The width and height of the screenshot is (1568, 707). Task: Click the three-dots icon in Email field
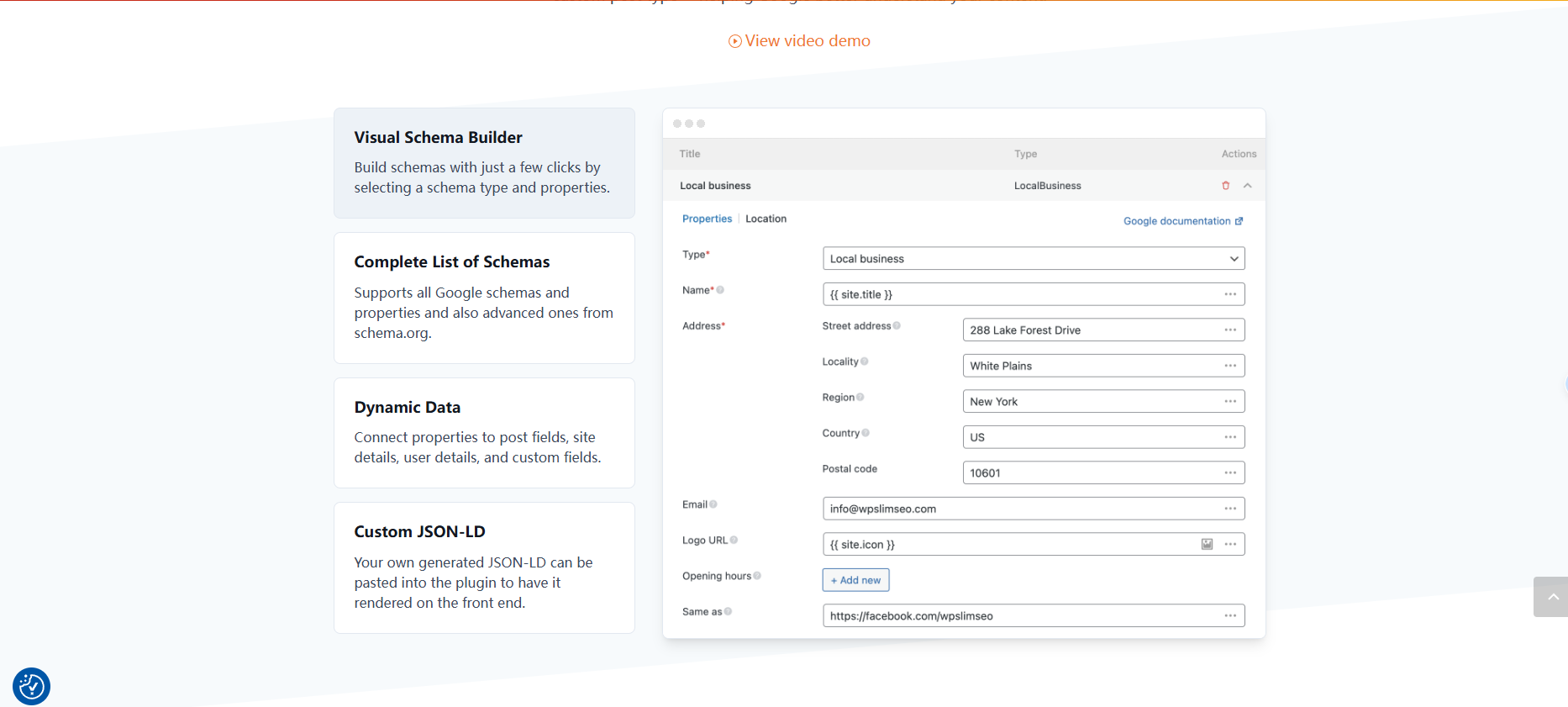click(1230, 509)
